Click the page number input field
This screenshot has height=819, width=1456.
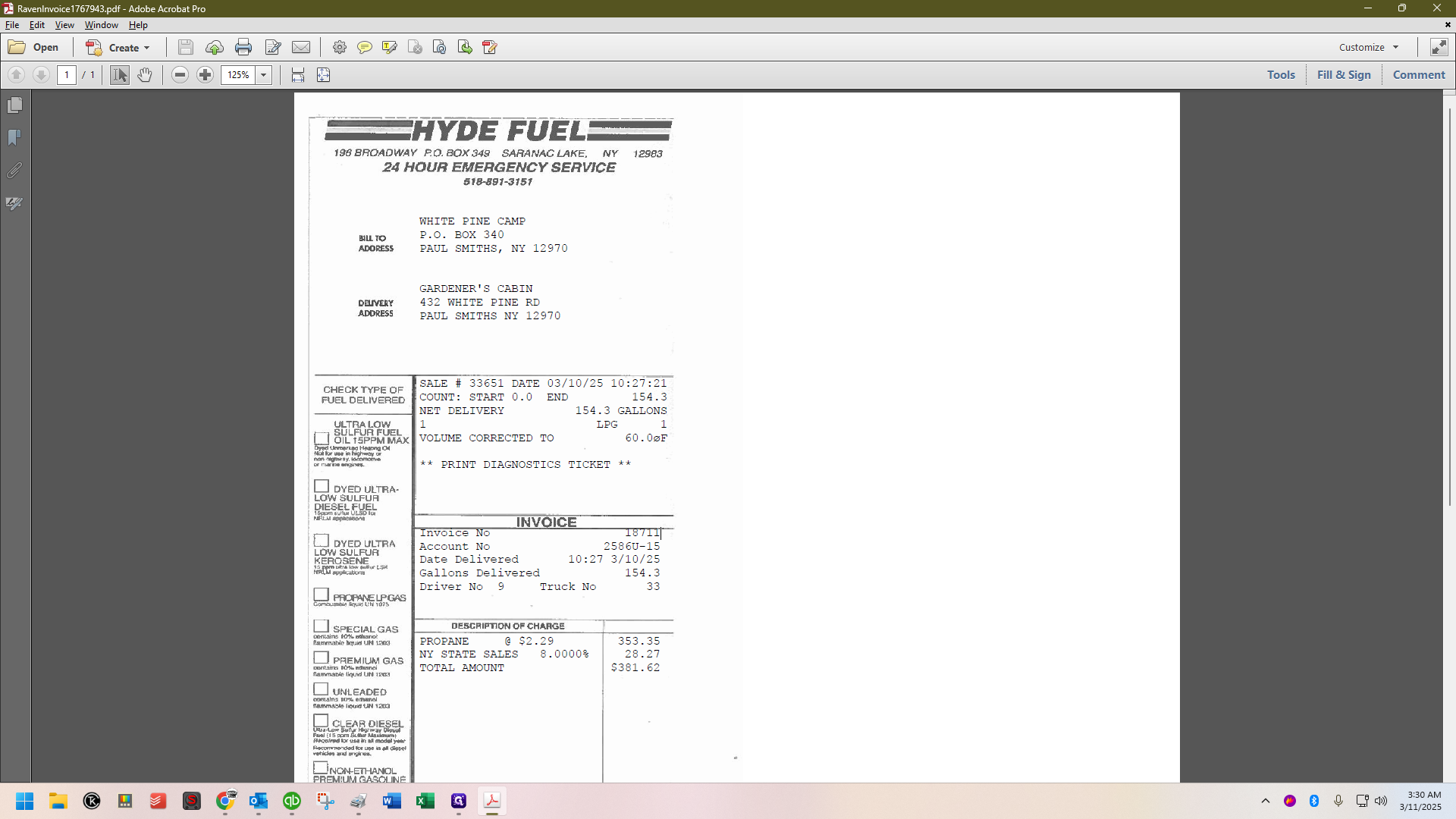point(67,75)
